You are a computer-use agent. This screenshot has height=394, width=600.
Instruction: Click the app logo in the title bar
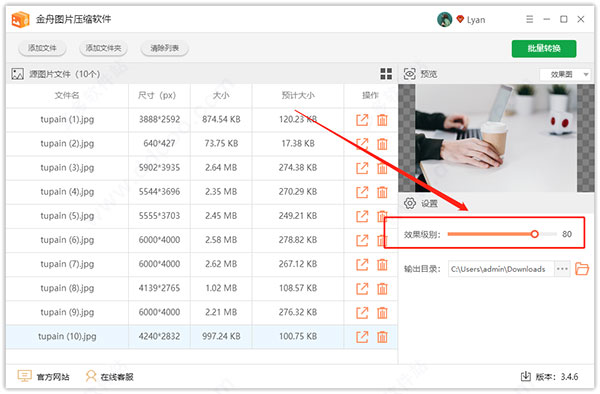(x=20, y=19)
